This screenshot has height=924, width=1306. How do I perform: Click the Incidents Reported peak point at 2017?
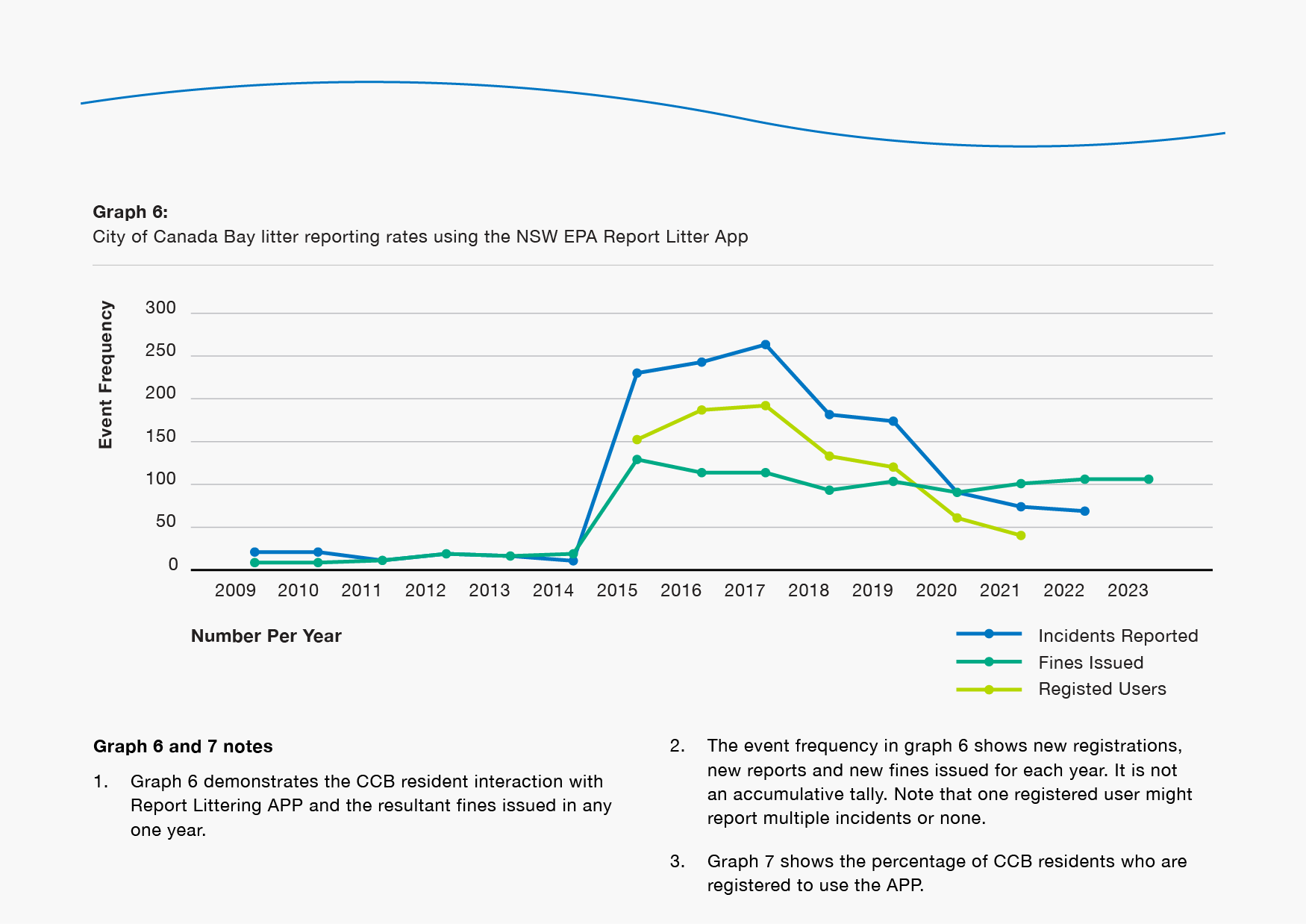(766, 345)
